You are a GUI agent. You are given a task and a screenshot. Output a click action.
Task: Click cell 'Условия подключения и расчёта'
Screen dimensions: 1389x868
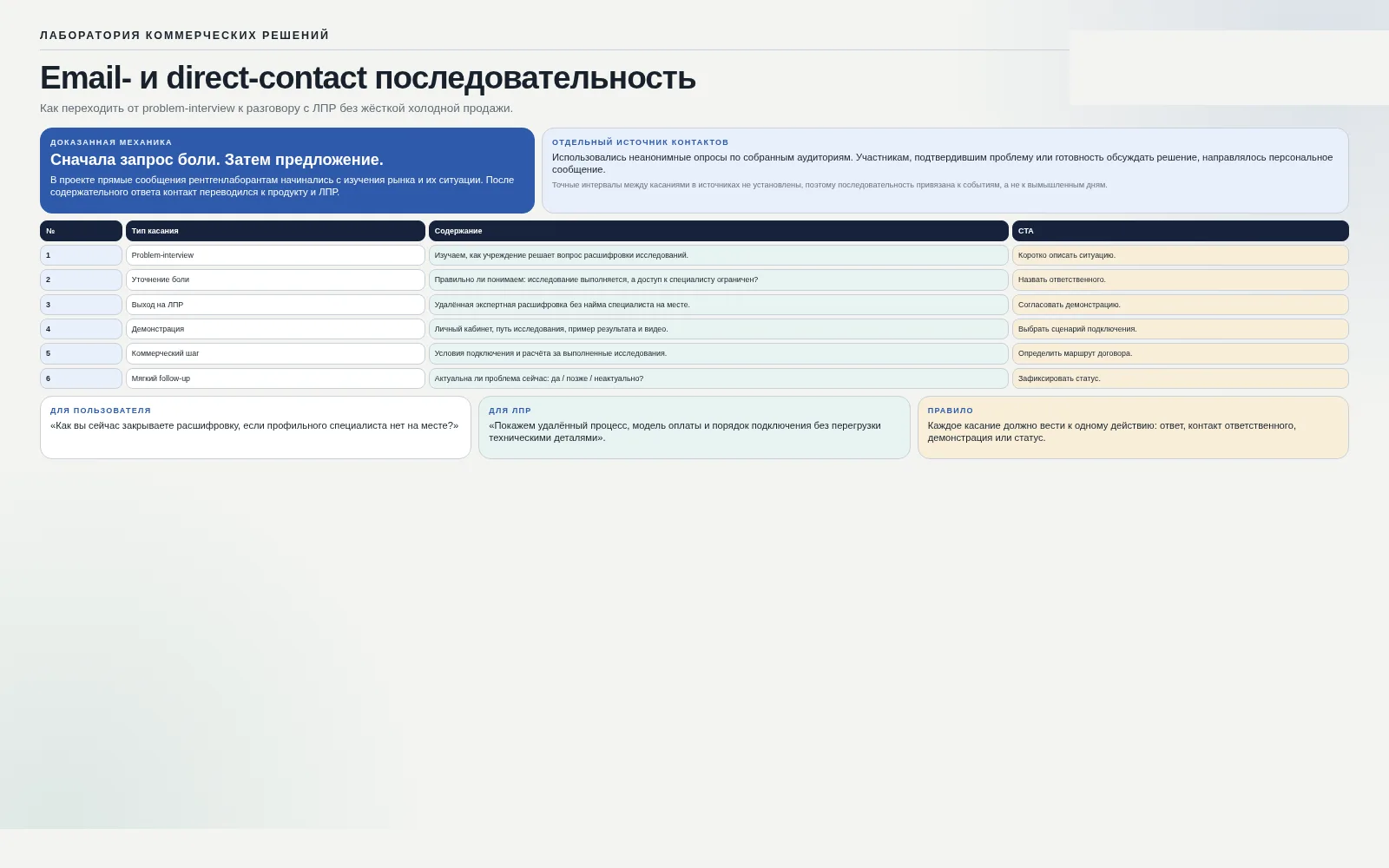[718, 353]
